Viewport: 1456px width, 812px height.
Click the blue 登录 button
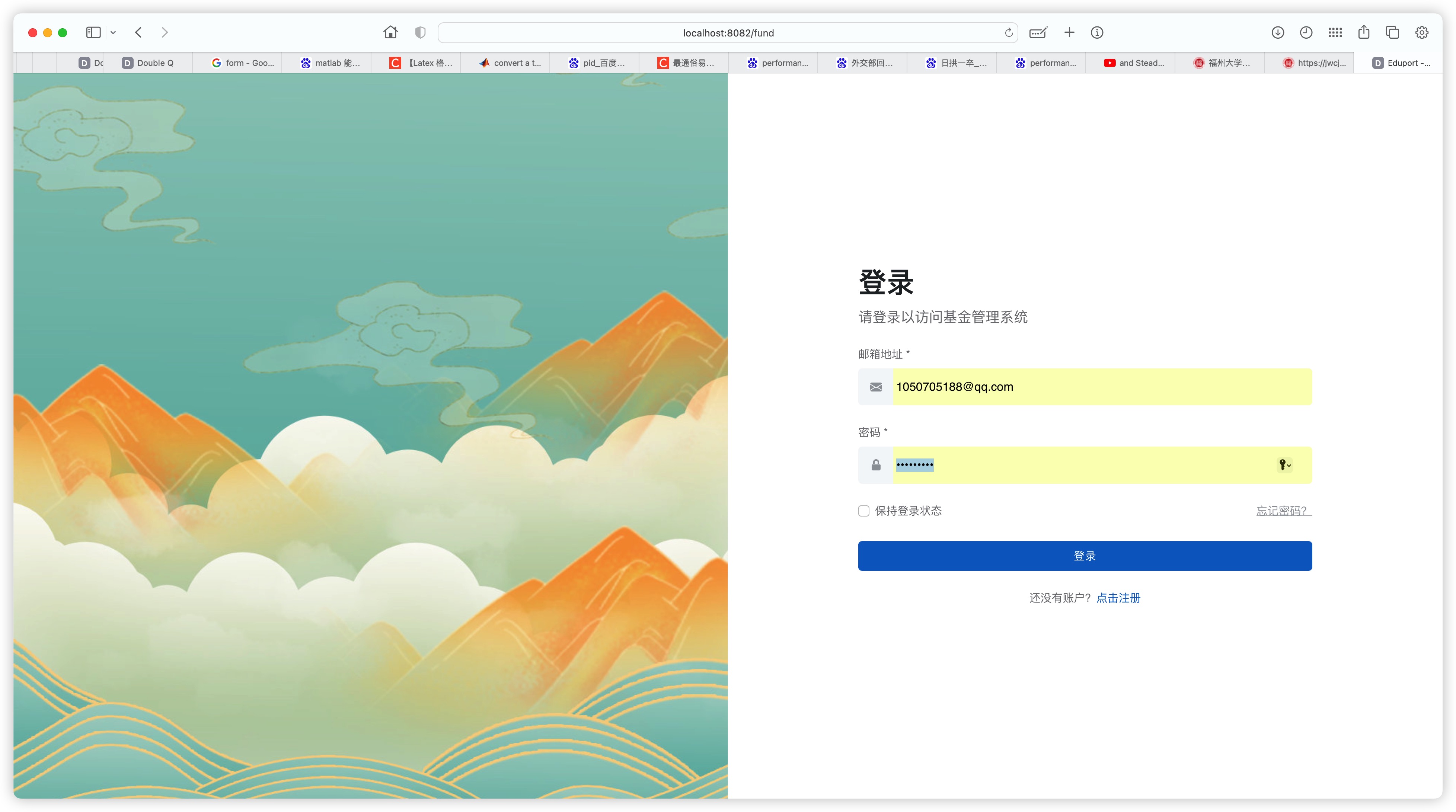pyautogui.click(x=1084, y=556)
